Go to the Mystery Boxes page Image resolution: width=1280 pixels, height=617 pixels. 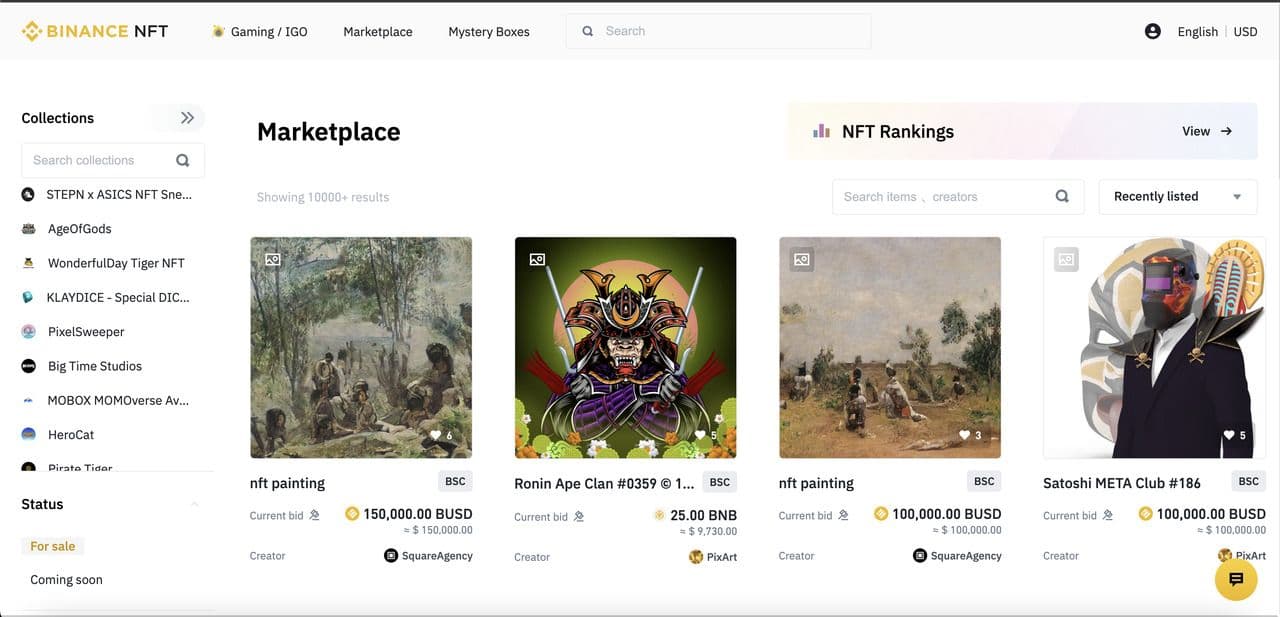coord(489,31)
